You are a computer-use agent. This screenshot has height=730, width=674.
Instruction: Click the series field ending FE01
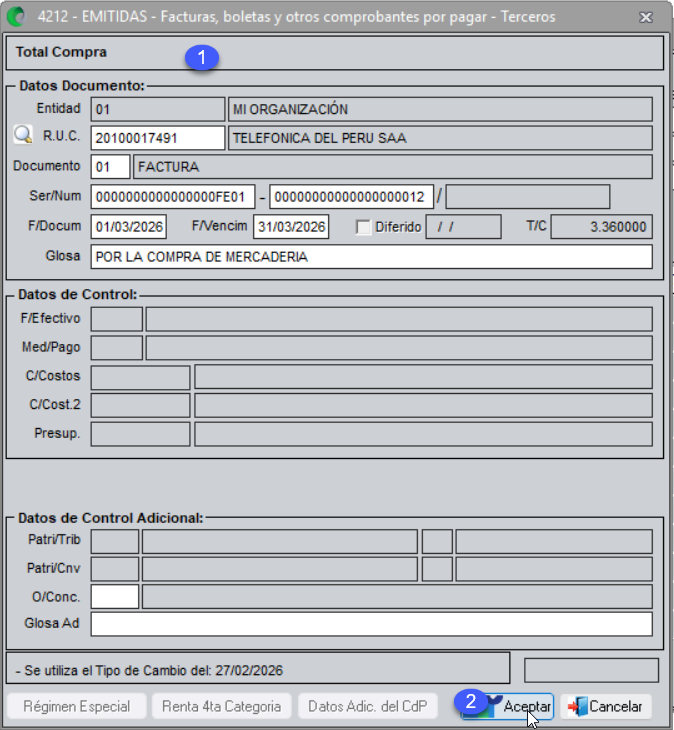(x=173, y=197)
